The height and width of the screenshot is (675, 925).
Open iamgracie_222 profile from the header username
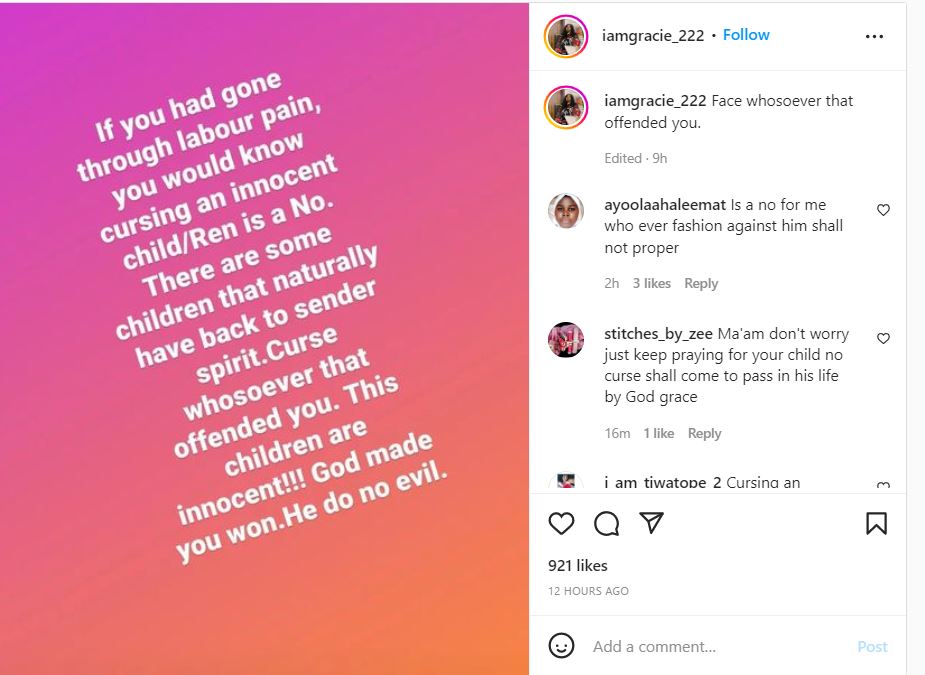click(x=653, y=35)
